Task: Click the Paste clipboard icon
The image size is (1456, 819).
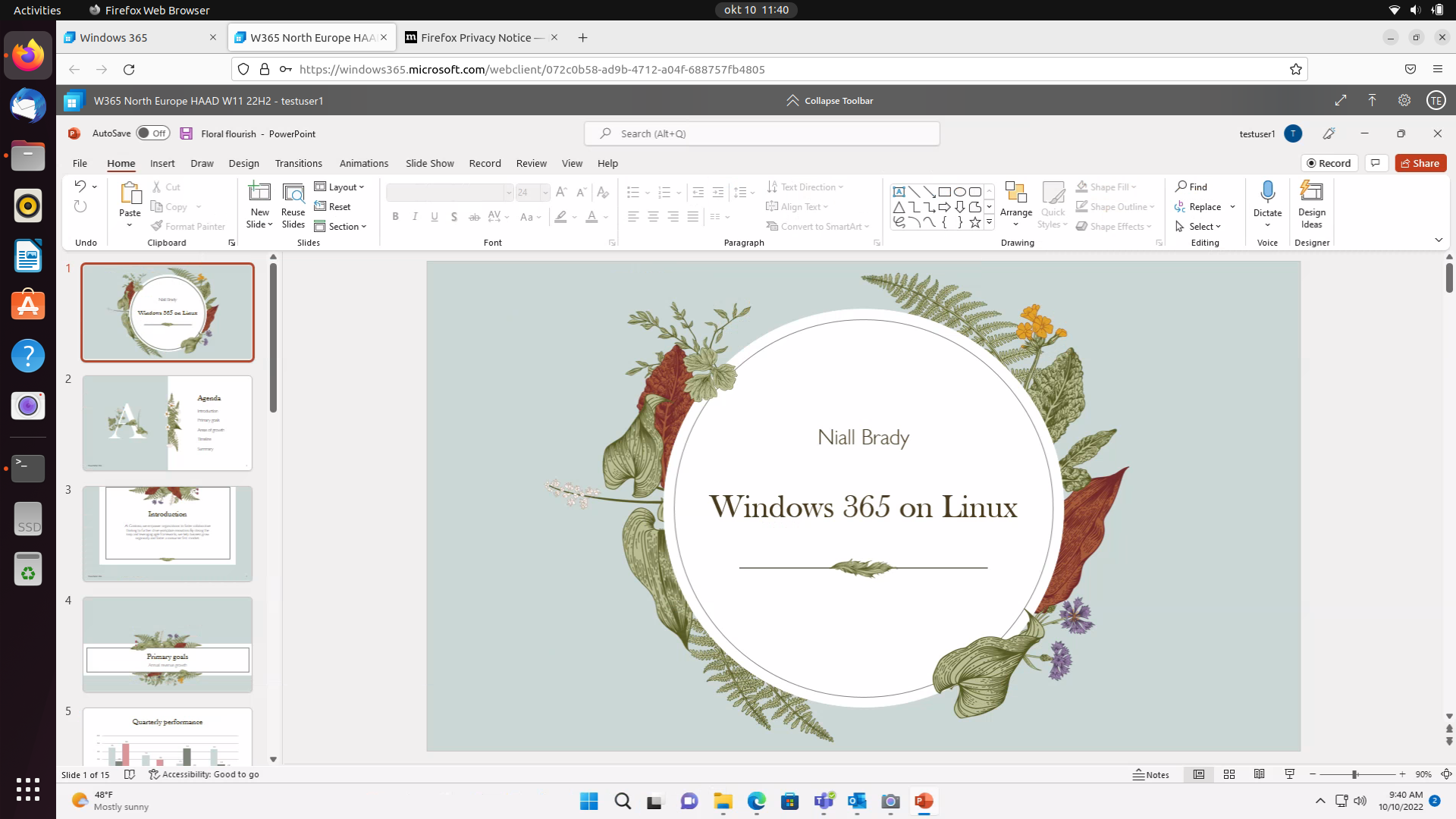Action: click(130, 193)
